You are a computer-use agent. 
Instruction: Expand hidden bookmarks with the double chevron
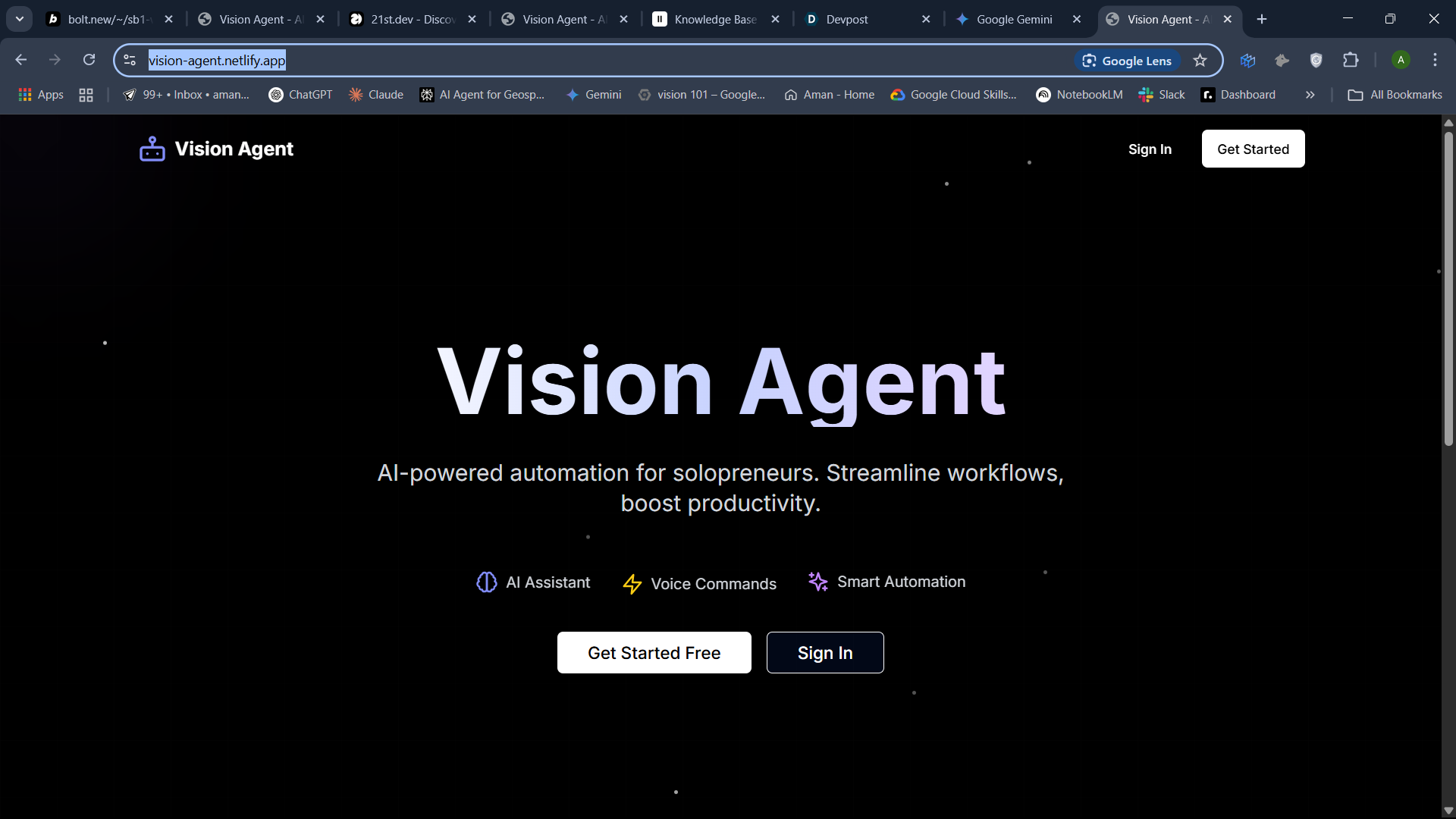click(1310, 95)
